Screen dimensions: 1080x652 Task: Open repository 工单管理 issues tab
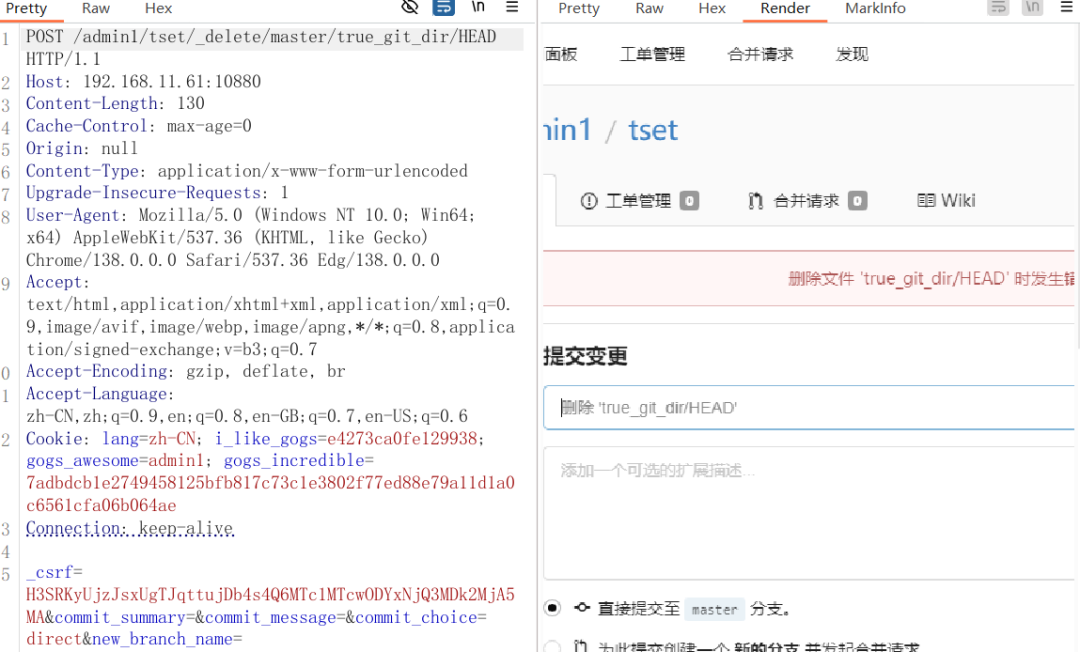coord(639,201)
